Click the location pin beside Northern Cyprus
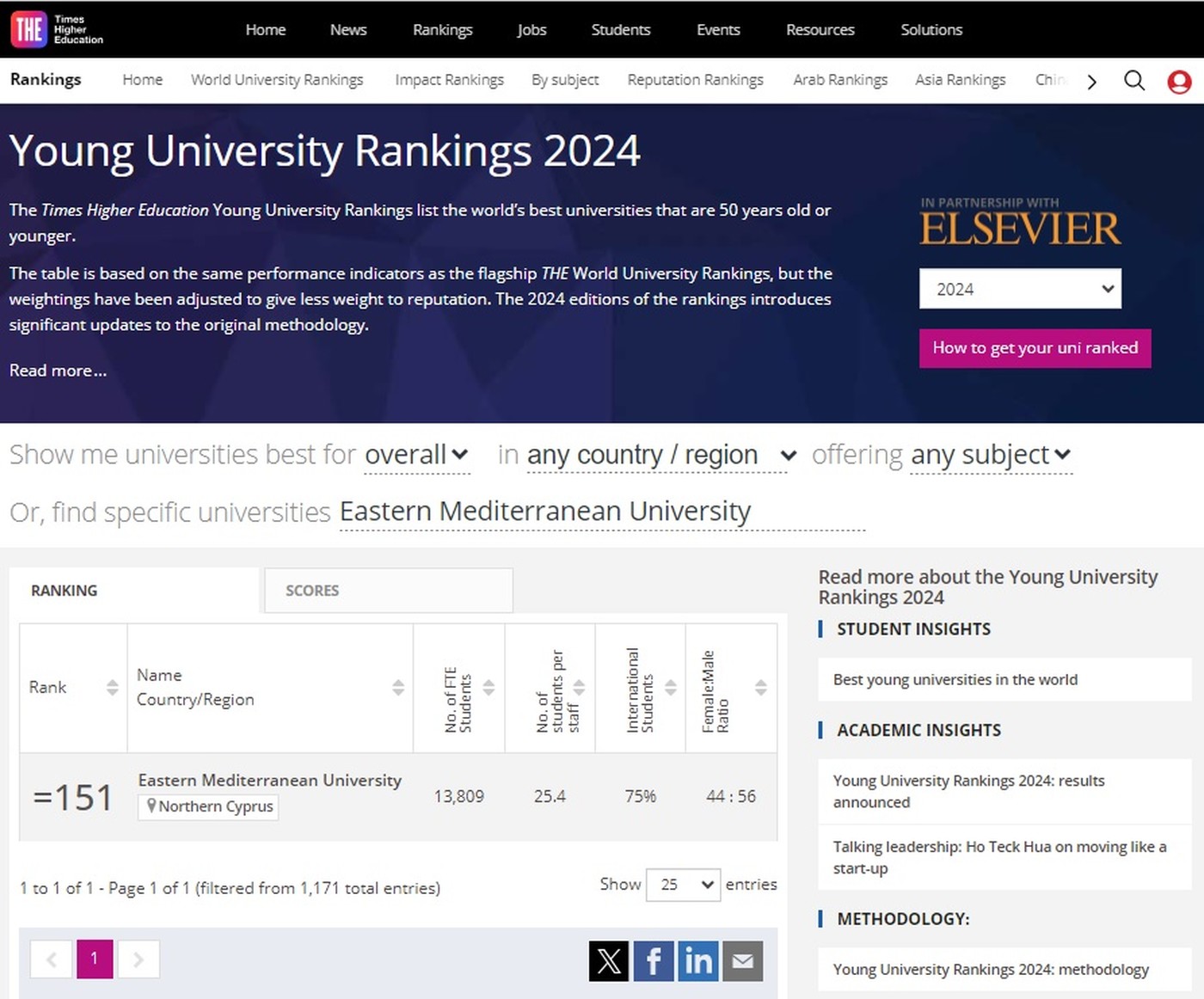The image size is (1204, 999). pos(151,806)
